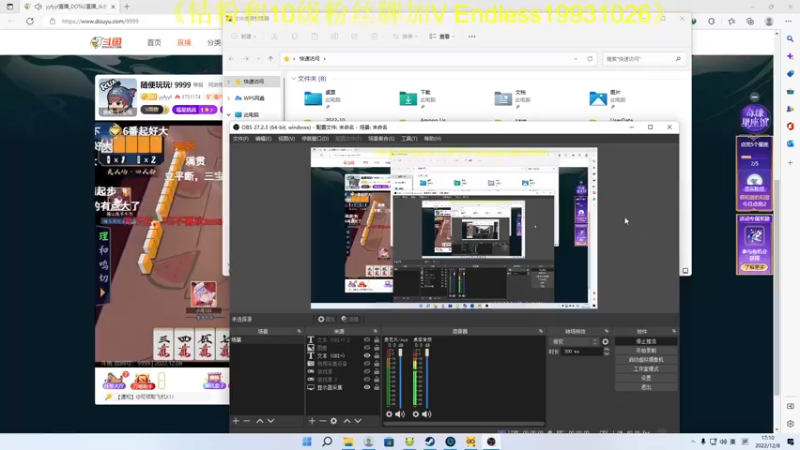800x450 pixels.
Task: Toggle lock on 文本 (GDI+) 2 source
Action: (x=377, y=340)
